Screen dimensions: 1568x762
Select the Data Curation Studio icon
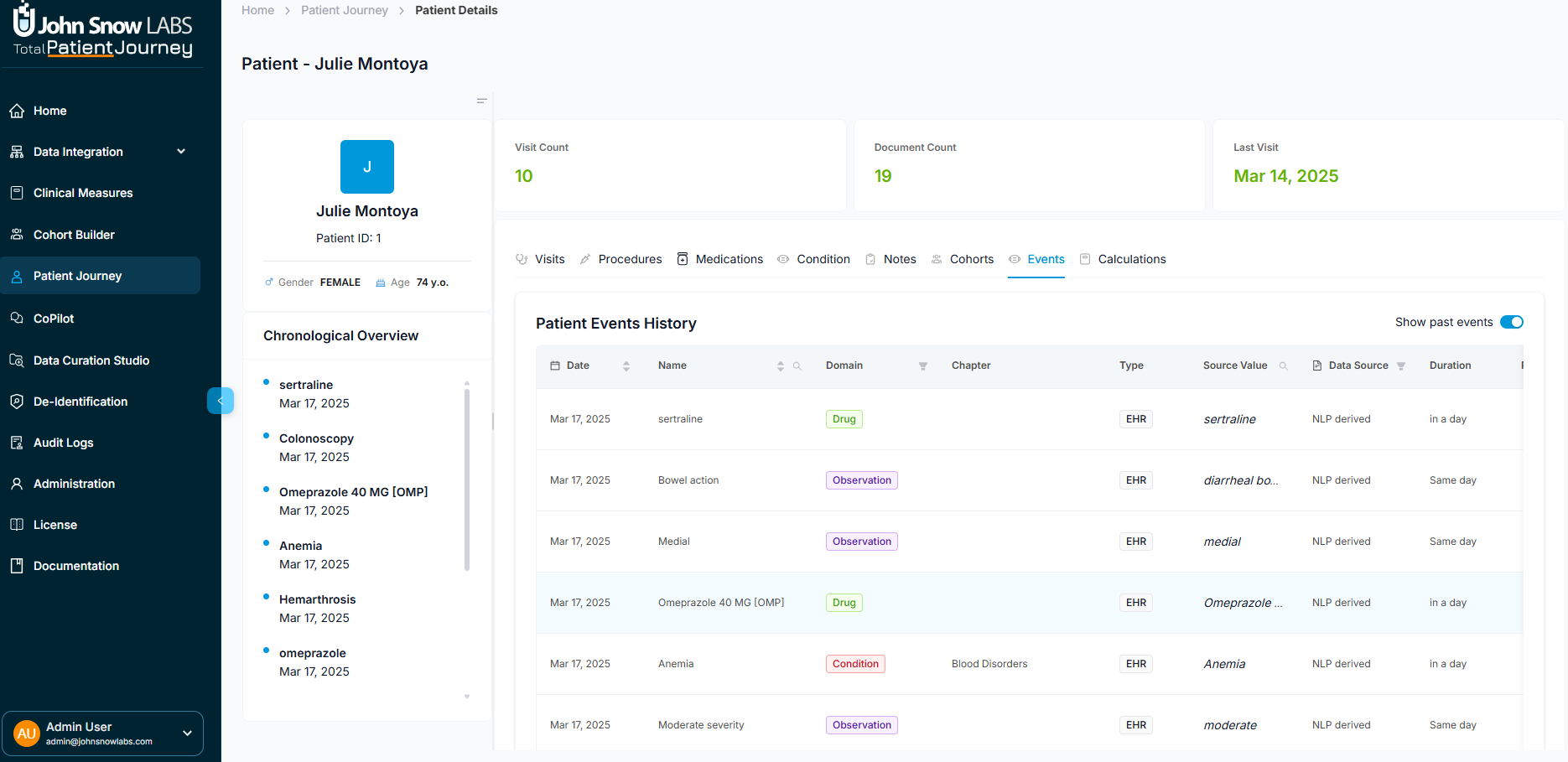click(17, 360)
